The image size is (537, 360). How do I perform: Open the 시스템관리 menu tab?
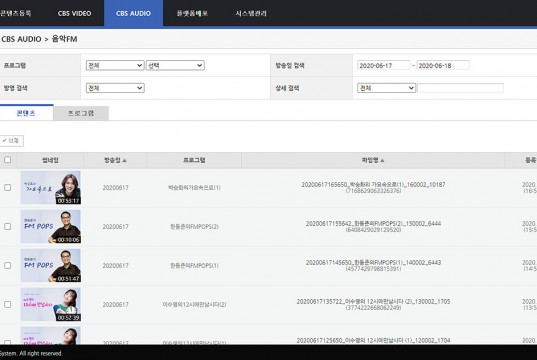coord(251,13)
